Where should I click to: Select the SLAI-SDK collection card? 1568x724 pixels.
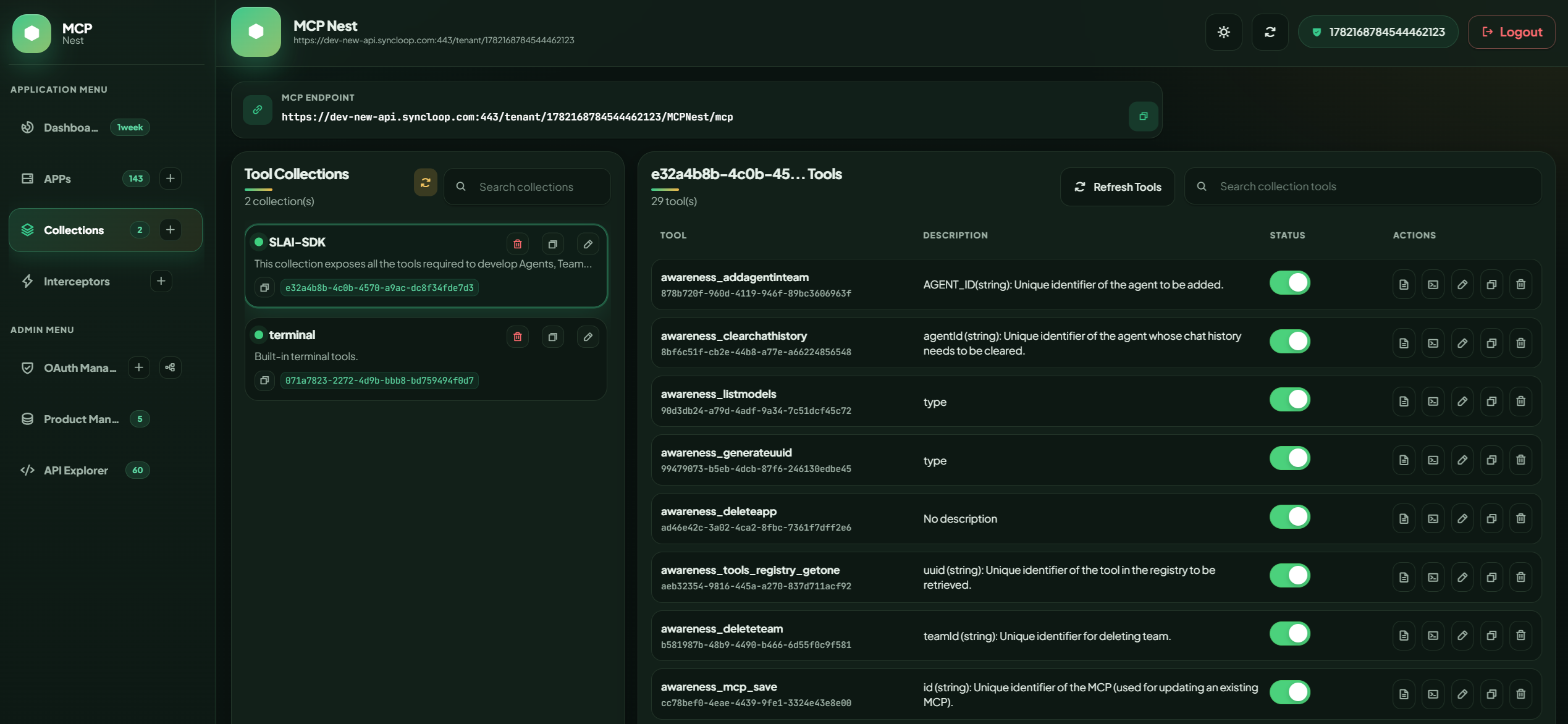(426, 266)
